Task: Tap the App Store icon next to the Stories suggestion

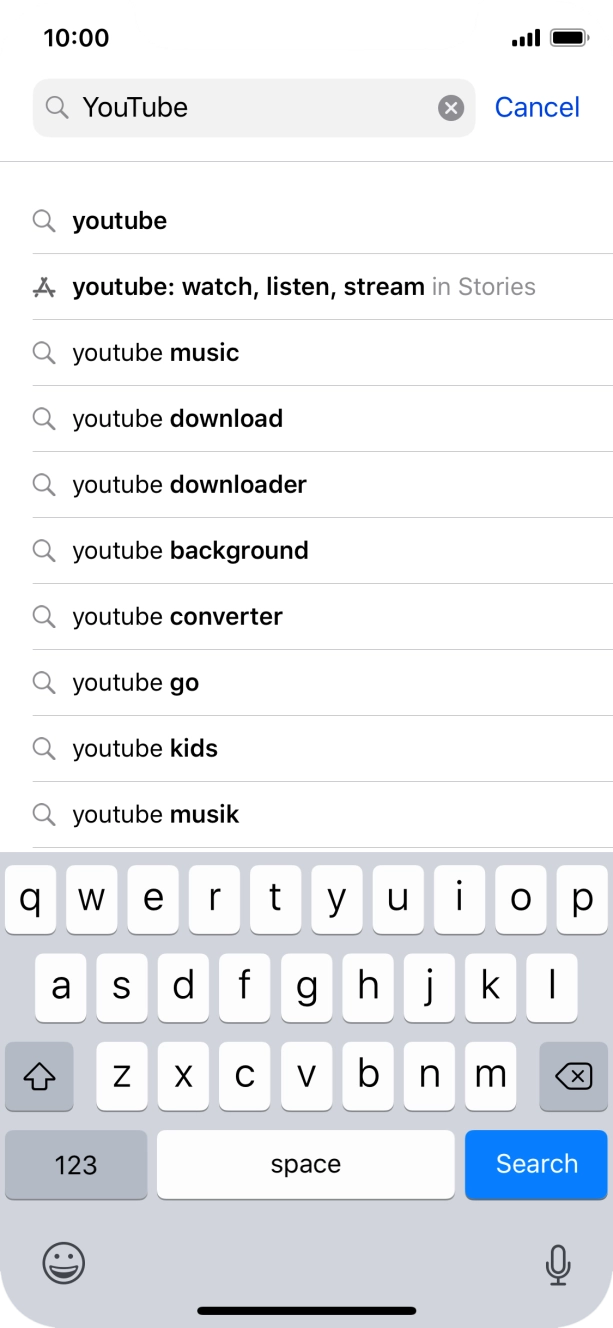Action: coord(44,286)
